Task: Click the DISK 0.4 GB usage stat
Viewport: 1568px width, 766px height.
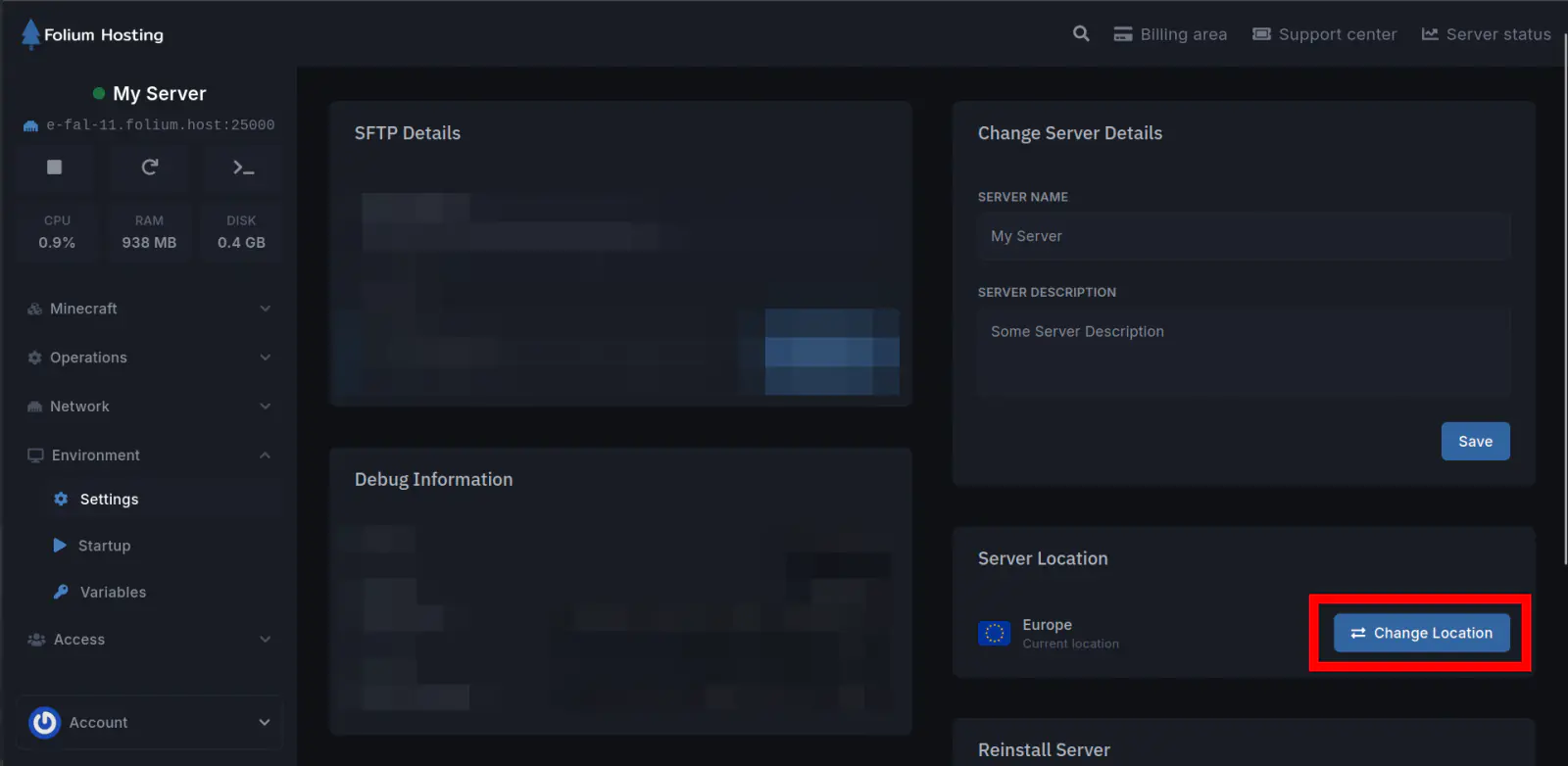Action: click(x=242, y=233)
